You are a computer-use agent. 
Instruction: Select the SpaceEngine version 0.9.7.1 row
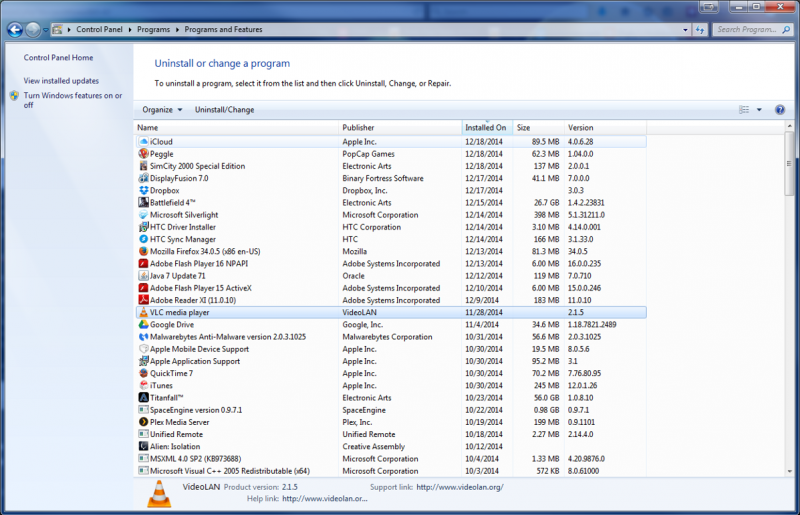click(x=391, y=410)
